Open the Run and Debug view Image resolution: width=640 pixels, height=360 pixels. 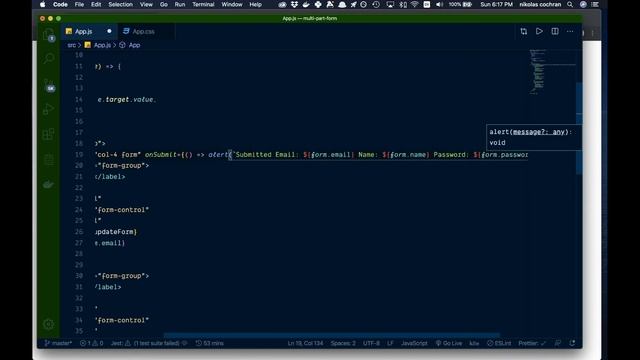point(49,109)
